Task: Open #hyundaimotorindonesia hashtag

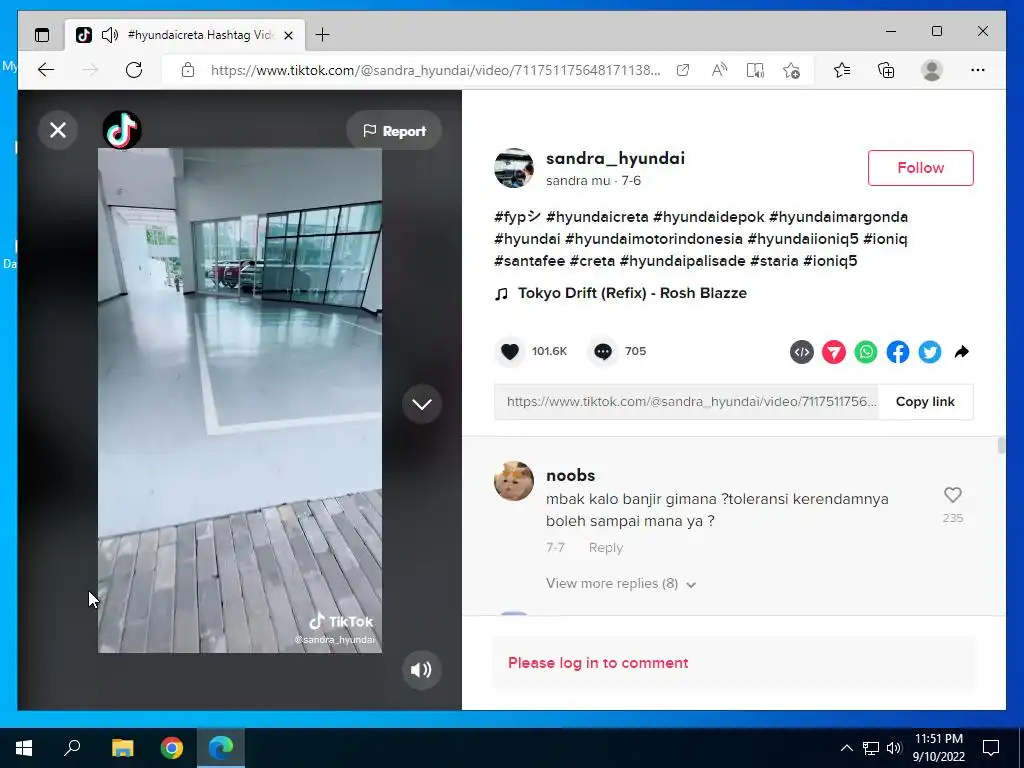Action: 654,239
